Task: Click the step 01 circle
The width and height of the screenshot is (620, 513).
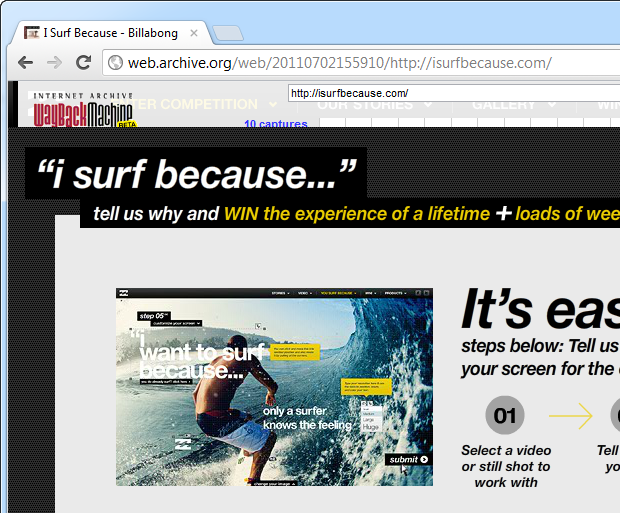Action: (x=505, y=415)
